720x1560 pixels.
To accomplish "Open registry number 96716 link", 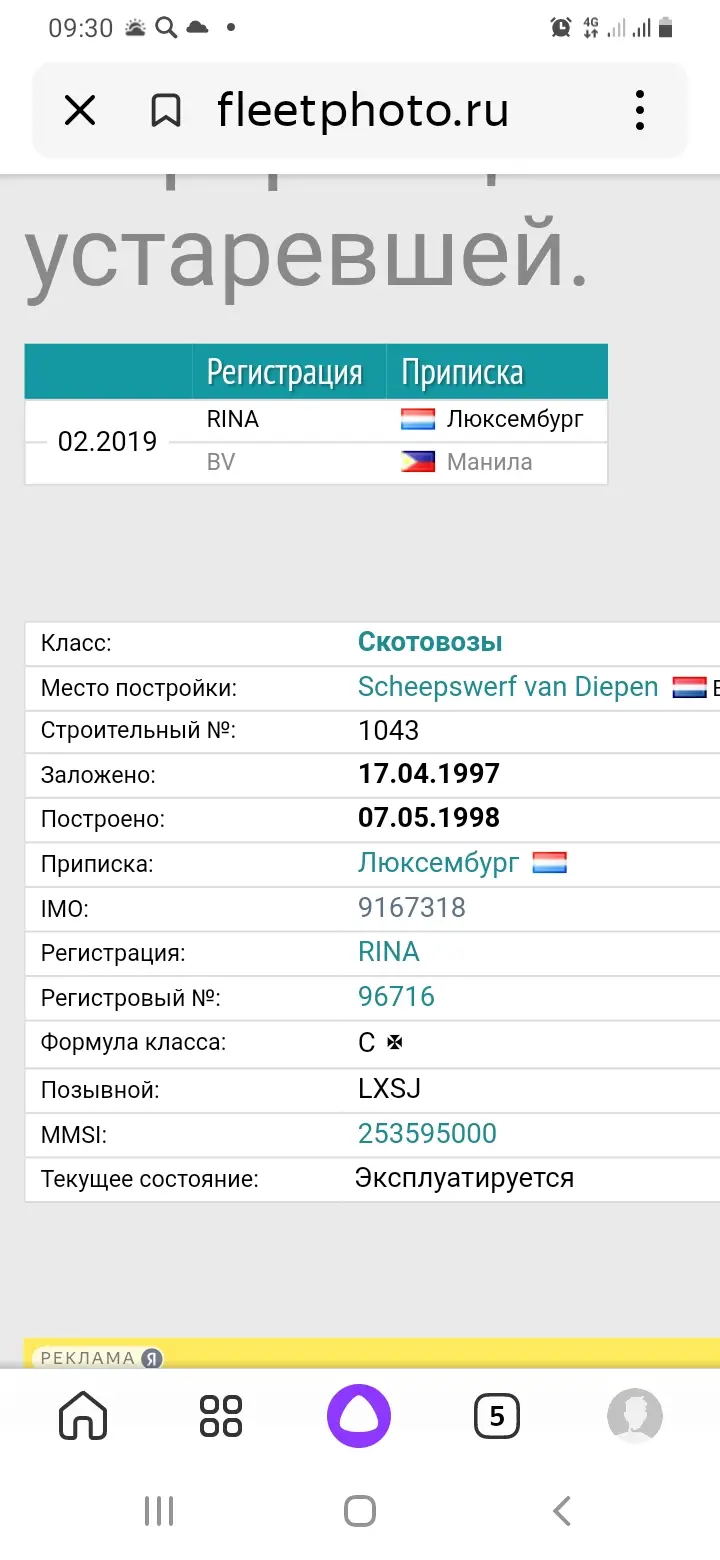I will [x=396, y=997].
